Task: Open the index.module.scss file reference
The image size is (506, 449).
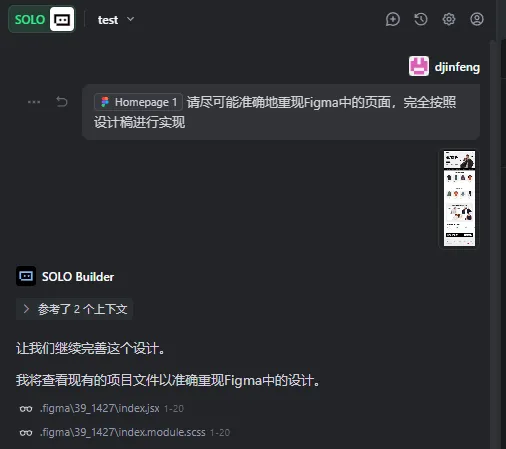Action: 125,432
